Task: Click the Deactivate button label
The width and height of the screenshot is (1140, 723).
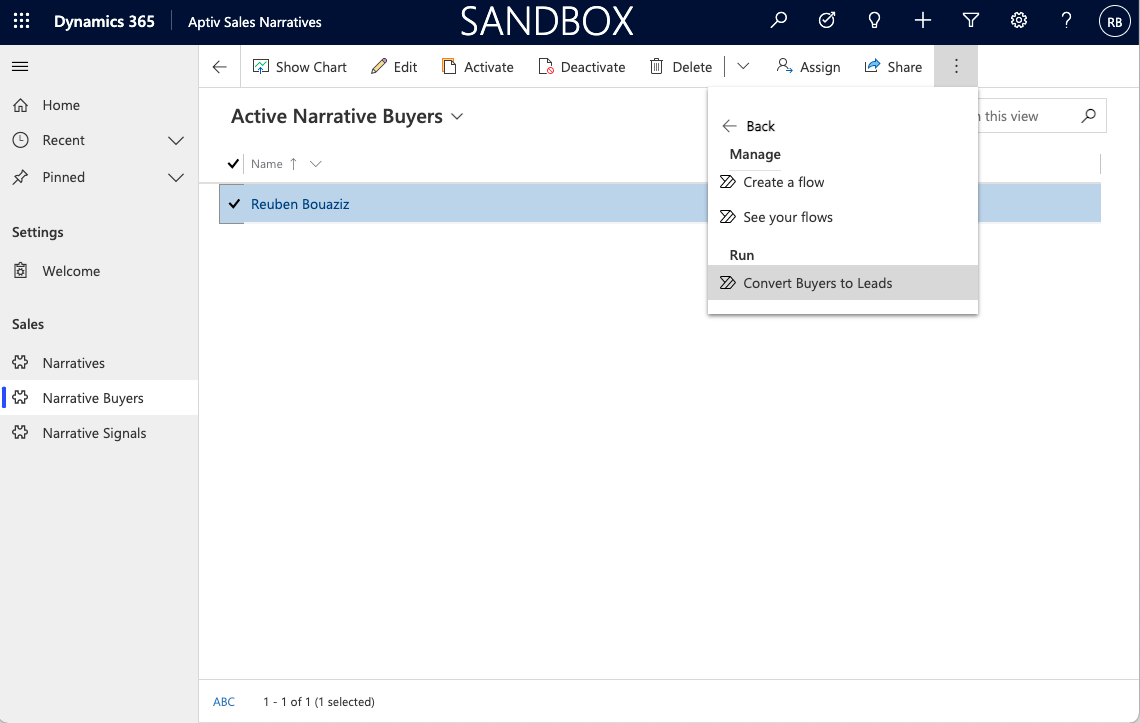Action: (x=593, y=67)
